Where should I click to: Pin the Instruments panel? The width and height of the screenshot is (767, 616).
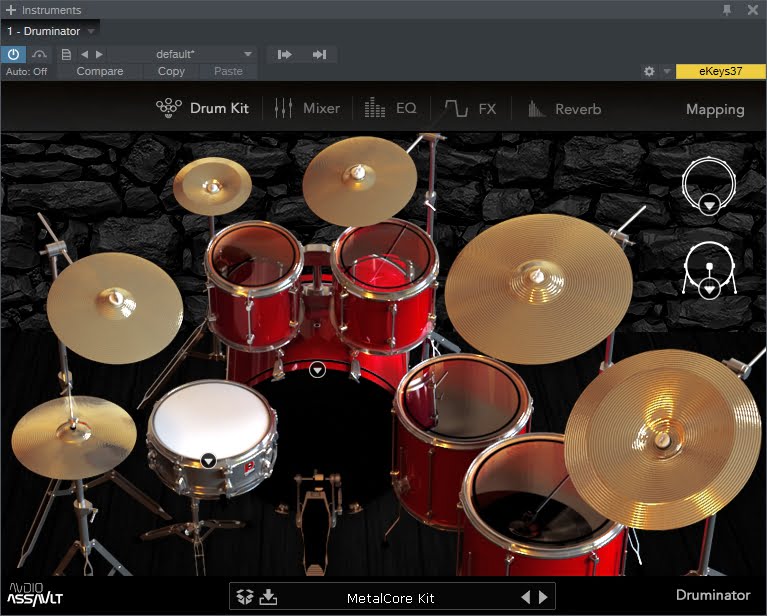pos(727,10)
